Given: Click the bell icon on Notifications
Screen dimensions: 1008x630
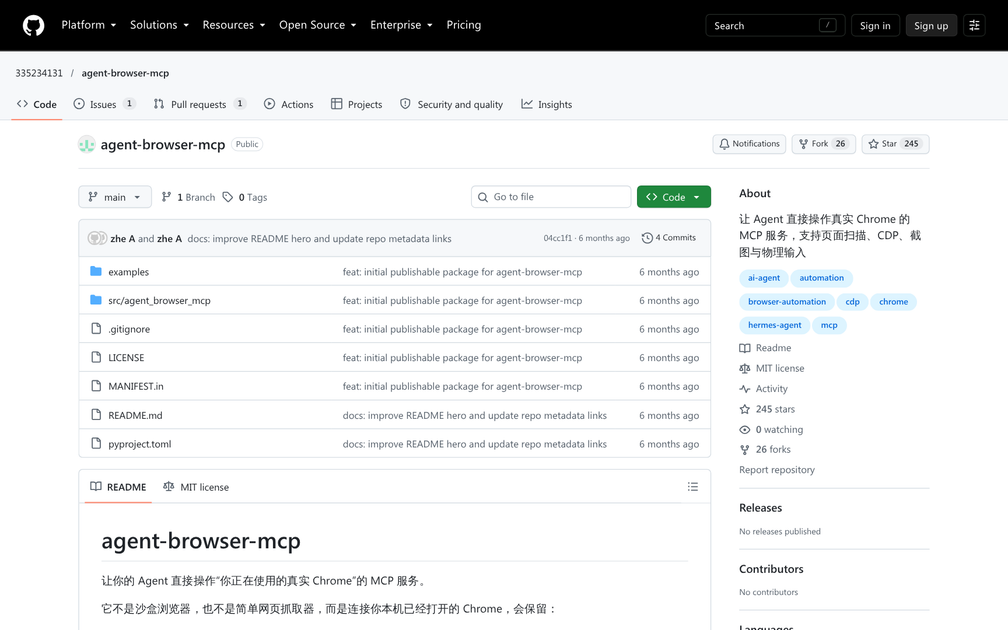Looking at the screenshot, I should [724, 144].
